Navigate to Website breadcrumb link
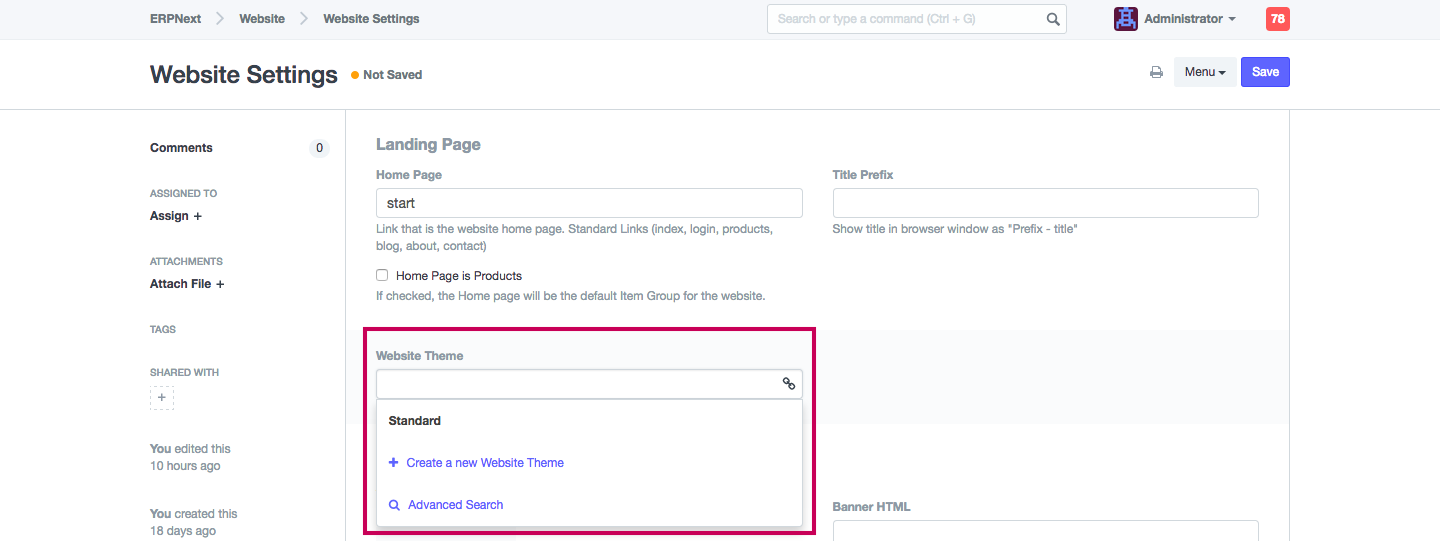The height and width of the screenshot is (541, 1440). (262, 19)
